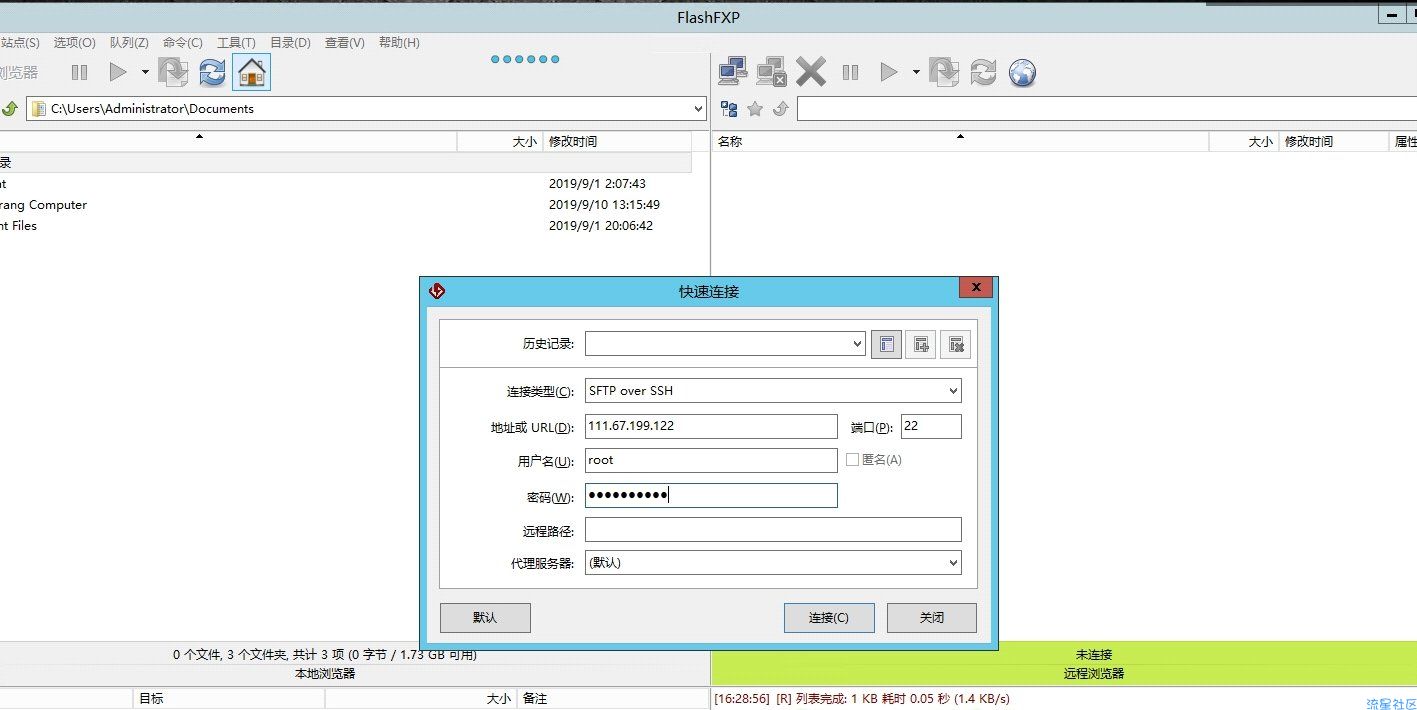Open the remote play button dropdown arrow
This screenshot has height=710, width=1417.
(x=916, y=72)
